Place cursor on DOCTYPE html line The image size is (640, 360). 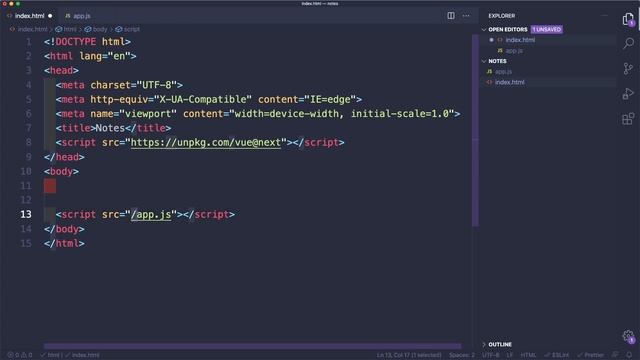[x=87, y=42]
